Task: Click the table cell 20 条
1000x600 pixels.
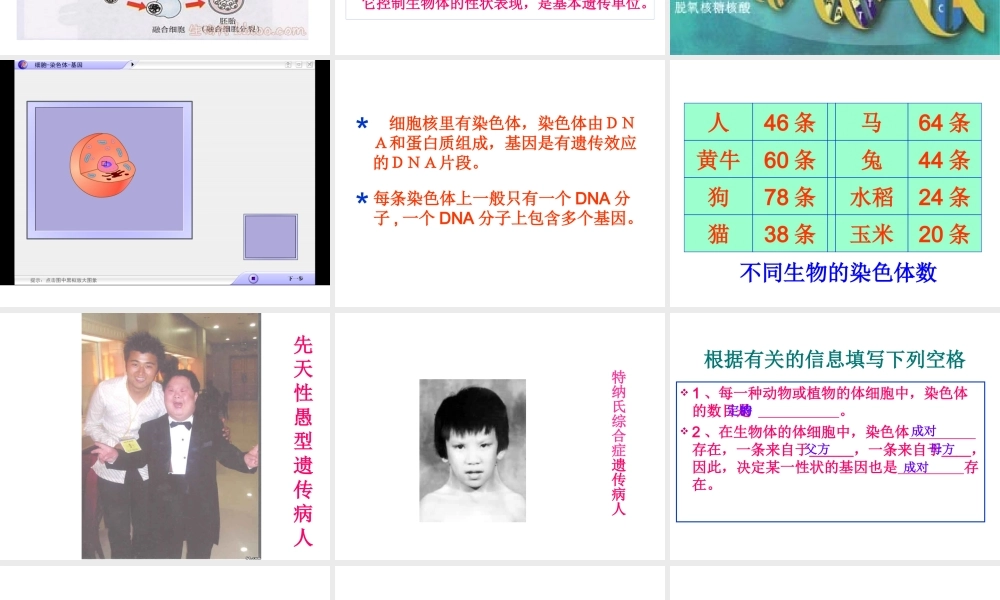Action: (945, 233)
